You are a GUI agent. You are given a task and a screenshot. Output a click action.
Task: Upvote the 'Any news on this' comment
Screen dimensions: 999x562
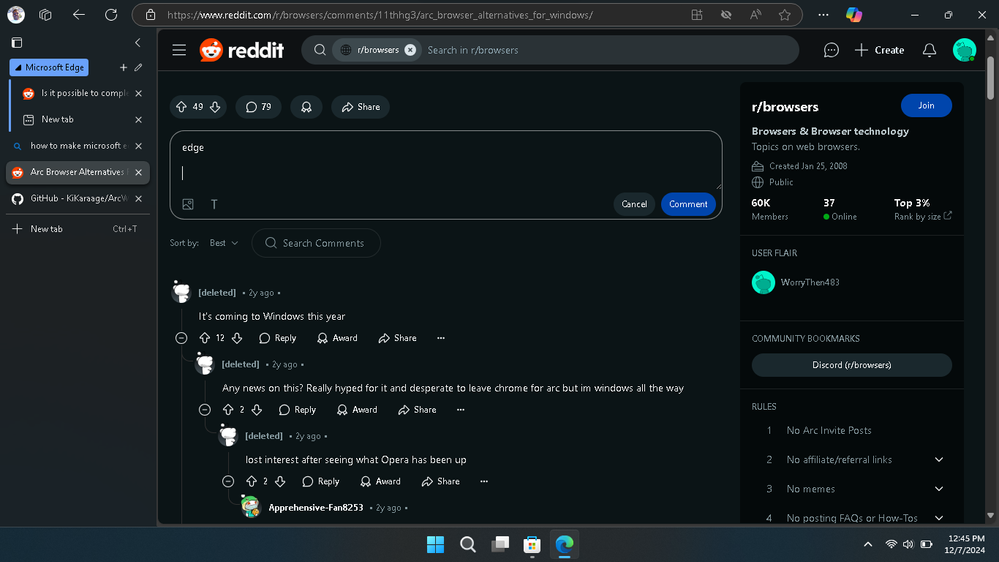point(228,410)
